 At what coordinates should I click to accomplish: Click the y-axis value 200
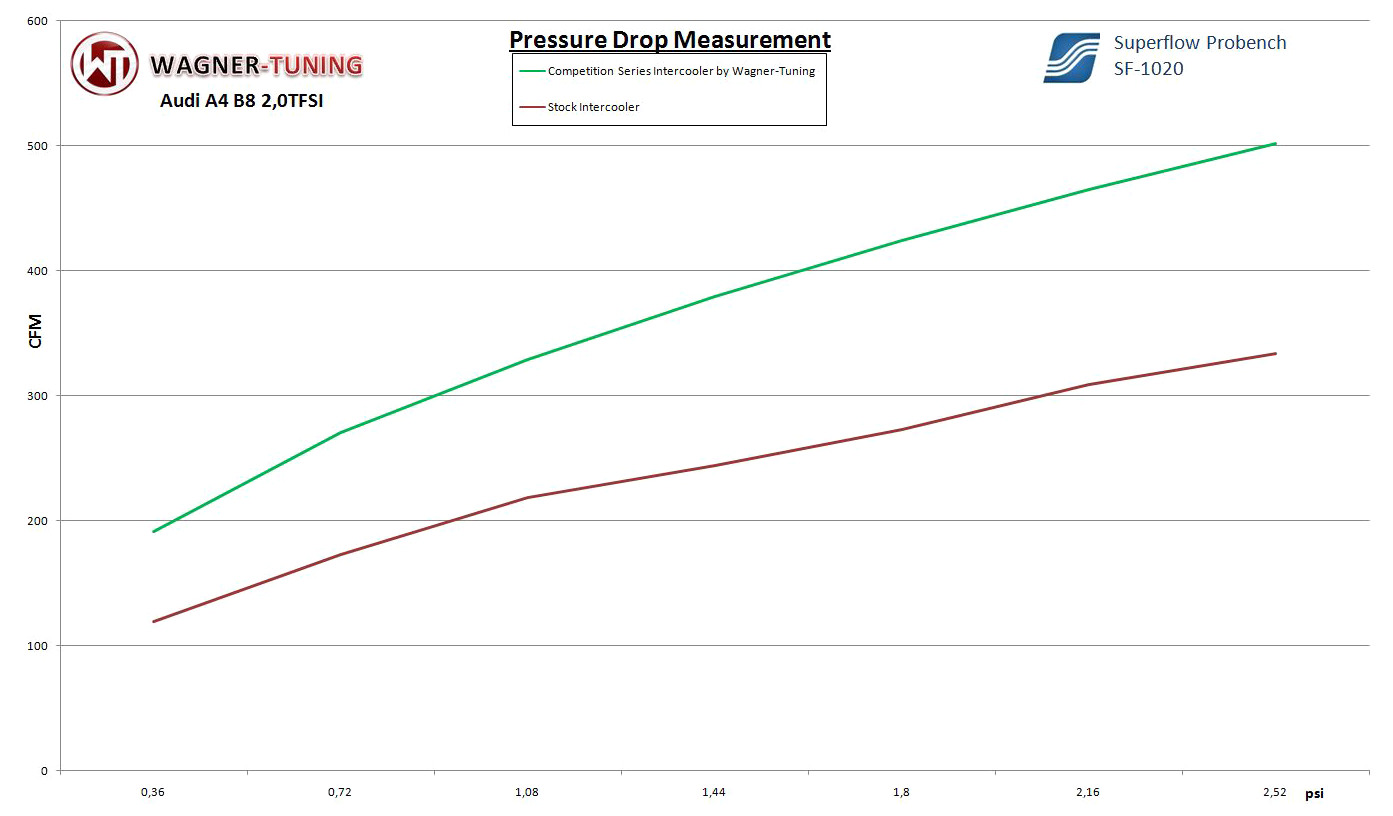click(x=37, y=520)
